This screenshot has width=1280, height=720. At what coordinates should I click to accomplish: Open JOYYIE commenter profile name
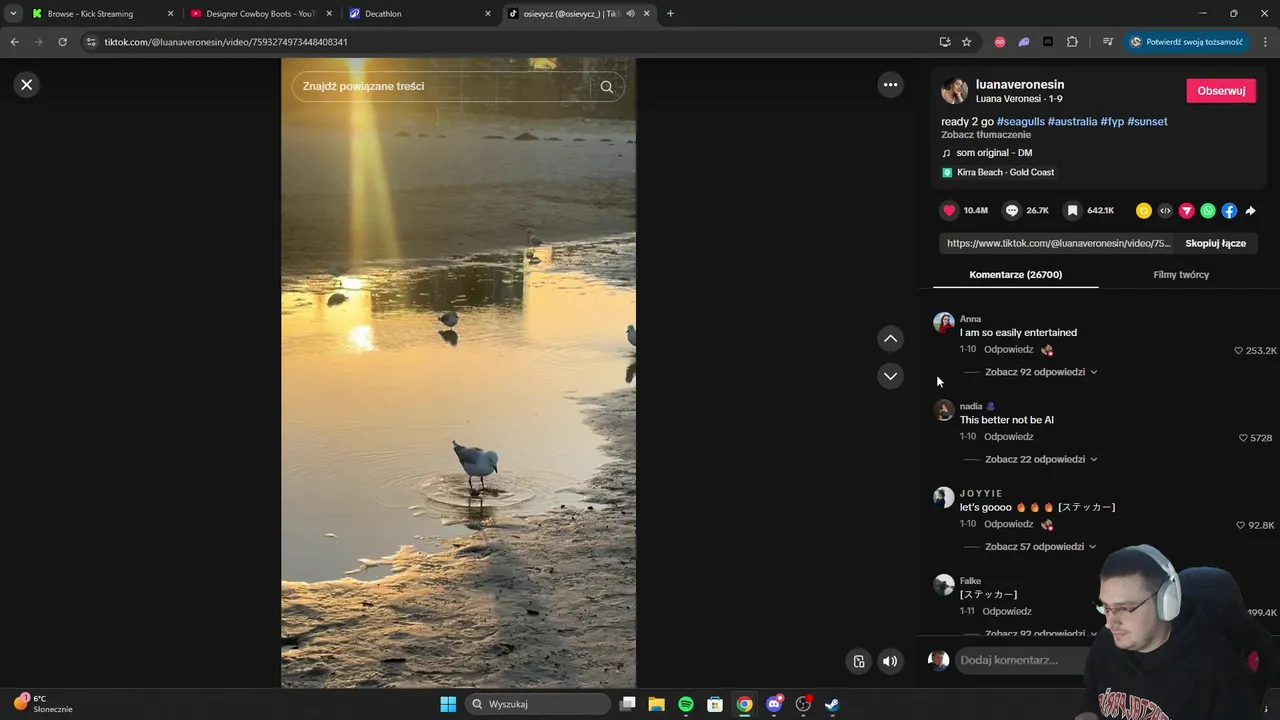click(981, 494)
